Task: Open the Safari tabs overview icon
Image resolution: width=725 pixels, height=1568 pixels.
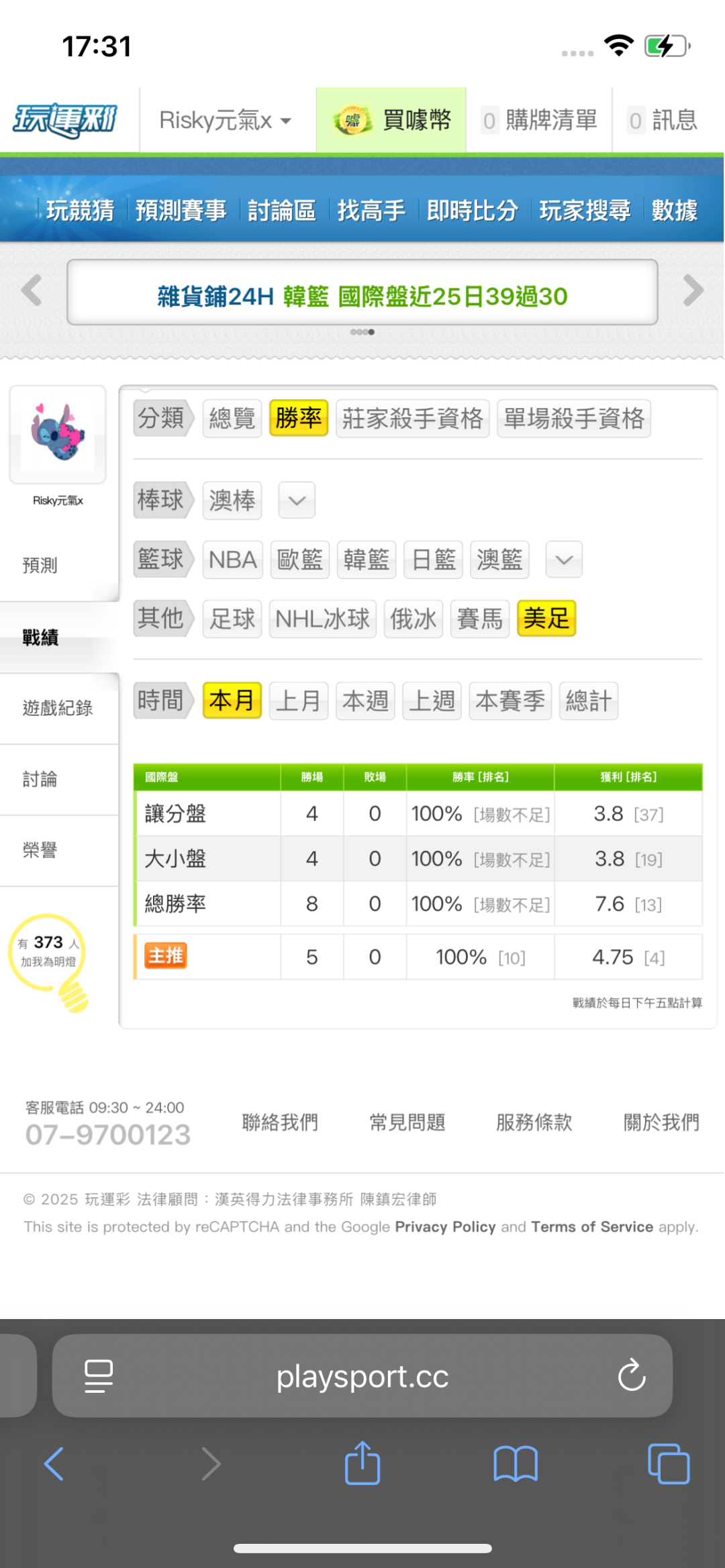Action: coord(669,1463)
